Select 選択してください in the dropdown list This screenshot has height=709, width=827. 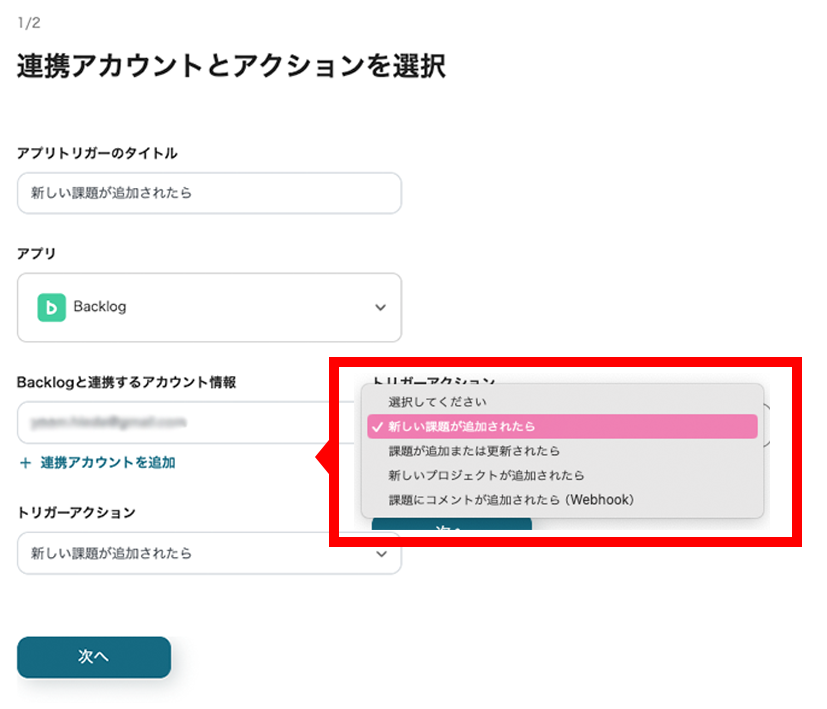tap(437, 402)
